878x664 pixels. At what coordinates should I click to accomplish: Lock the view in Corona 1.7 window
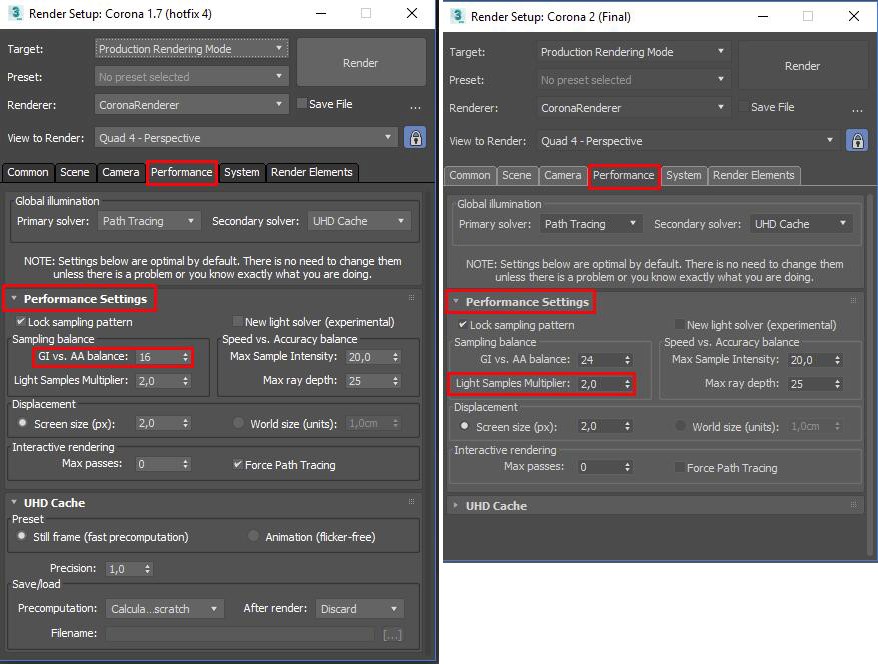click(415, 138)
